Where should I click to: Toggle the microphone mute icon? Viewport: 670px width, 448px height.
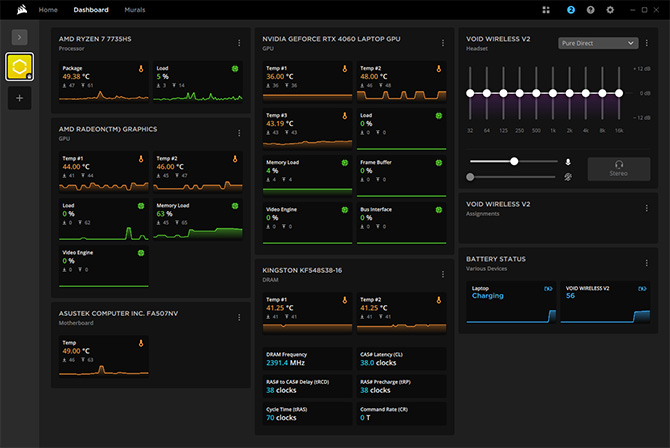pyautogui.click(x=568, y=162)
